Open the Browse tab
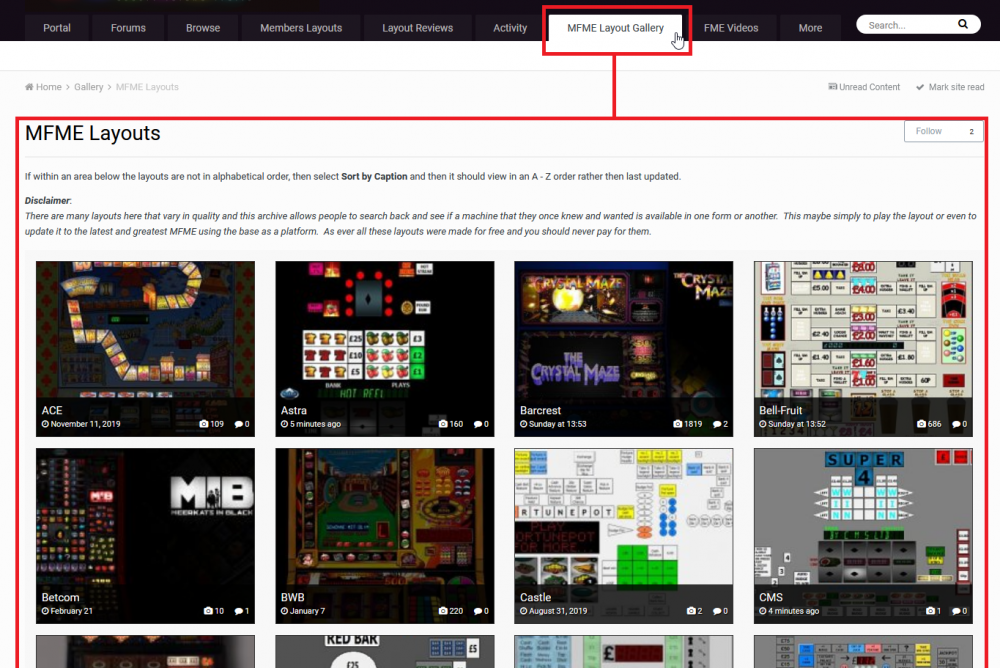The width and height of the screenshot is (1000, 668). [x=203, y=28]
